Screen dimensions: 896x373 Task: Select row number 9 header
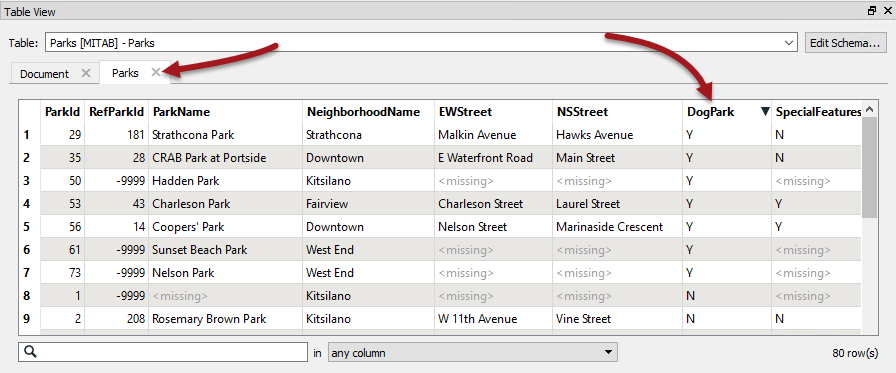(x=29, y=319)
